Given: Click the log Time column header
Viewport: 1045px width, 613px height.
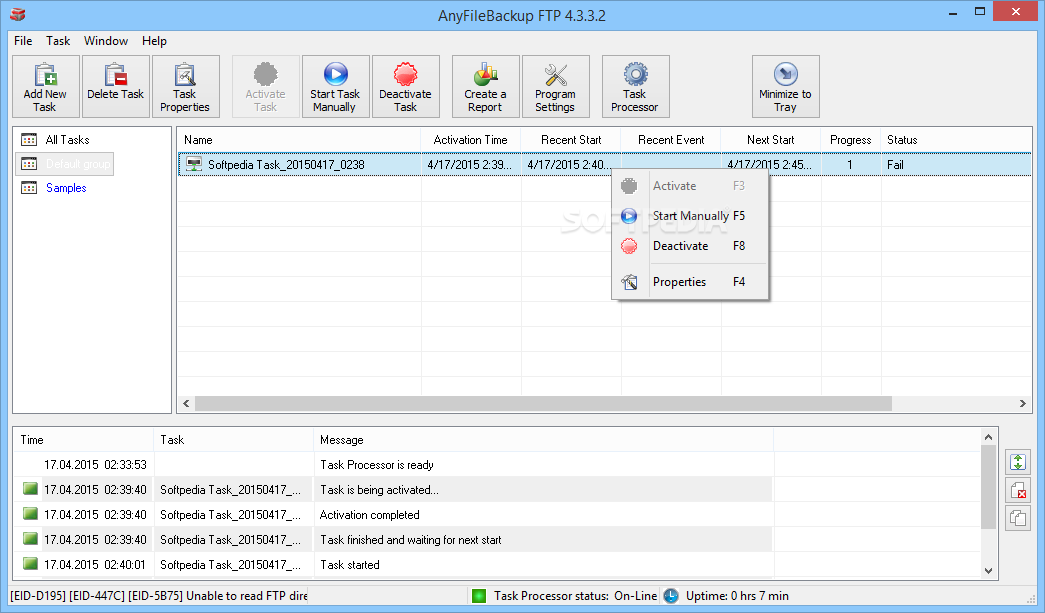Looking at the screenshot, I should click(83, 440).
